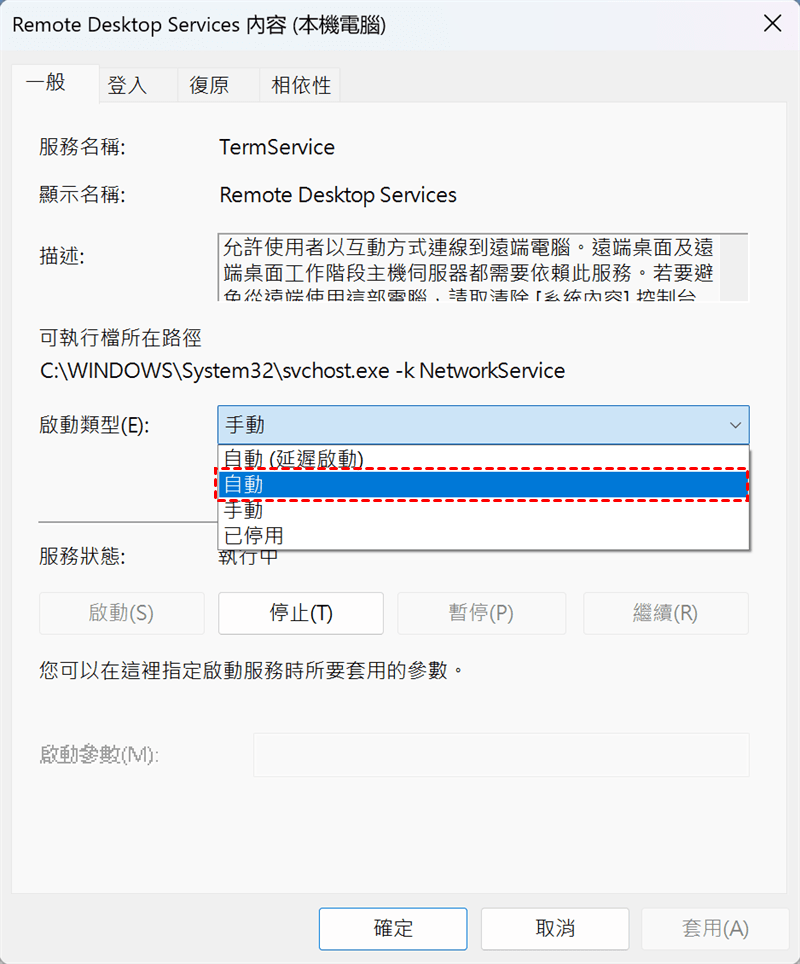
Task: Collapse the 啟動類型 dropdown arrow
Action: (736, 425)
